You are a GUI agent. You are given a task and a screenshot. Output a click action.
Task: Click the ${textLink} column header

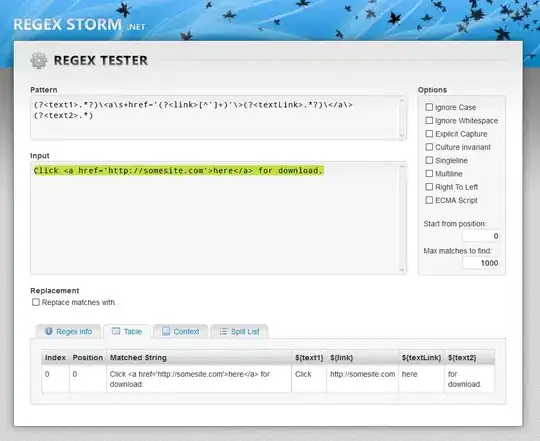(422, 358)
